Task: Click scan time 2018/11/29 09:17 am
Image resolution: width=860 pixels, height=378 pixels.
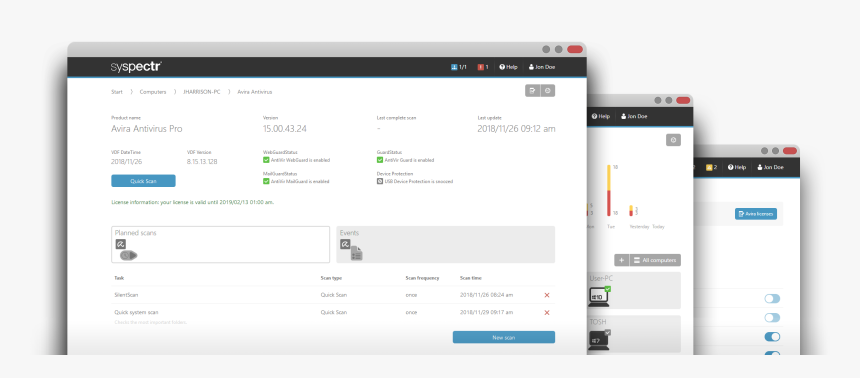Action: pos(486,312)
